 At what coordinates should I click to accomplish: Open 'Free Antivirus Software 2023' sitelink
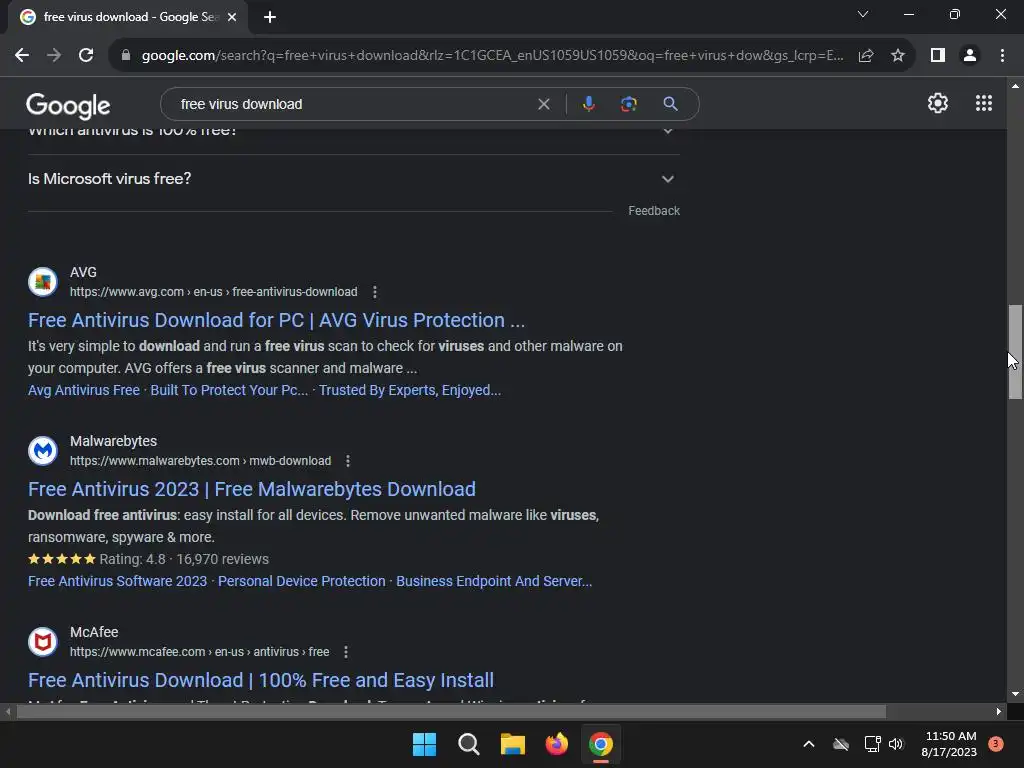tap(118, 581)
